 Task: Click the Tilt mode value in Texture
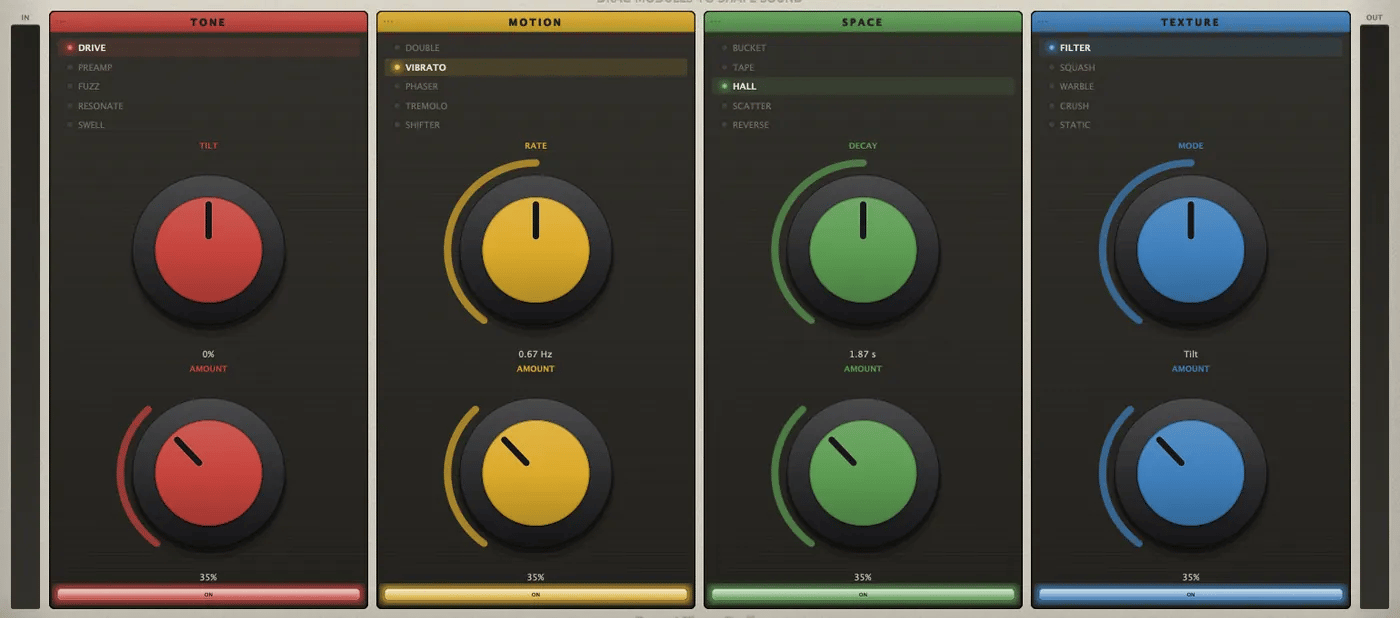pos(1191,354)
